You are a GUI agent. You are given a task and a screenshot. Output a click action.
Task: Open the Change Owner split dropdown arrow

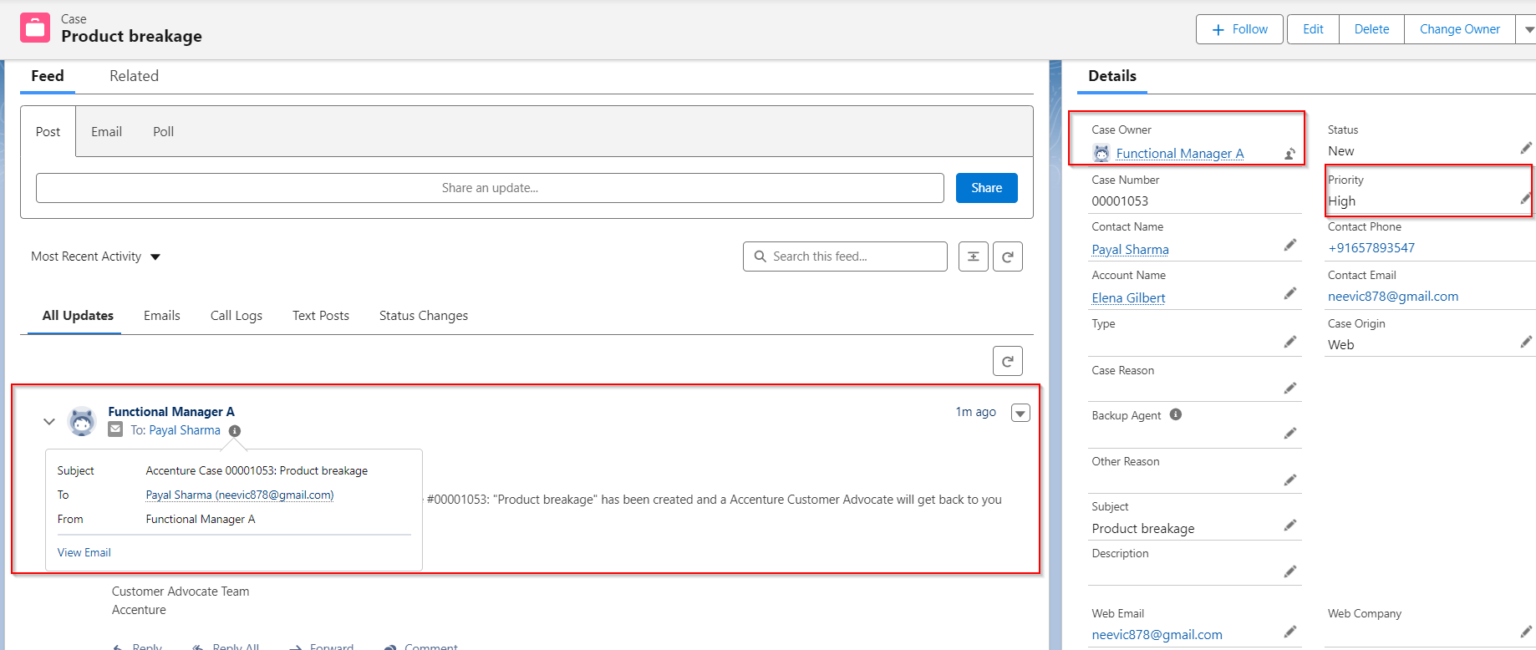tap(1528, 29)
